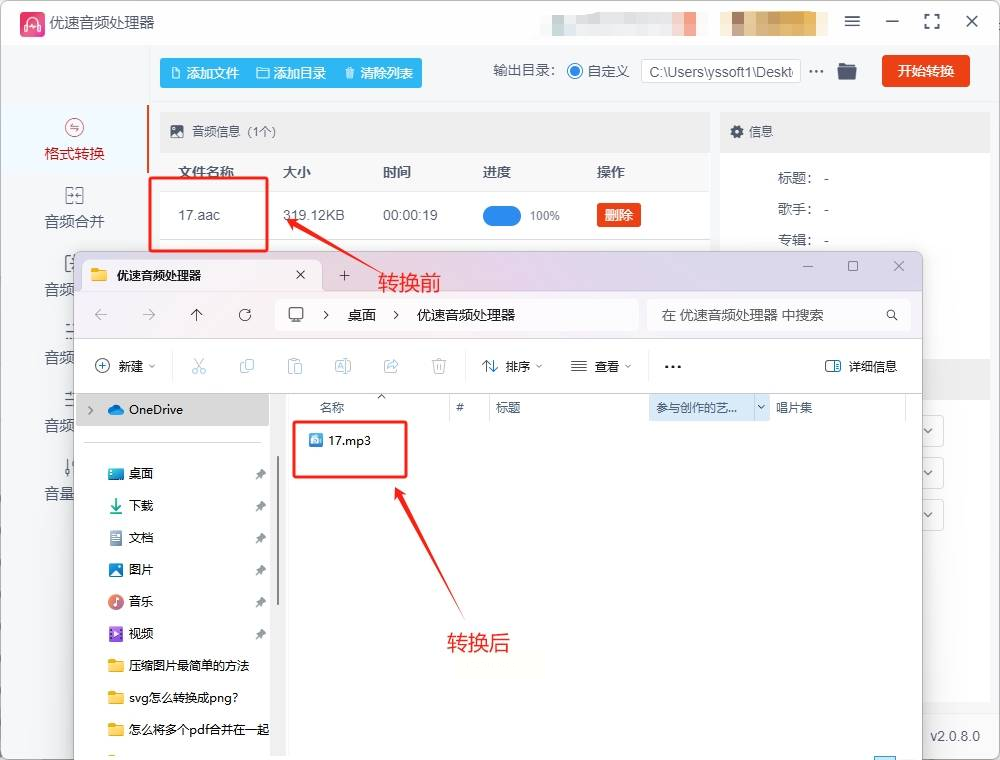This screenshot has height=760, width=1000.
Task: Unpin 桌面 using its pin icon
Action: click(x=260, y=474)
